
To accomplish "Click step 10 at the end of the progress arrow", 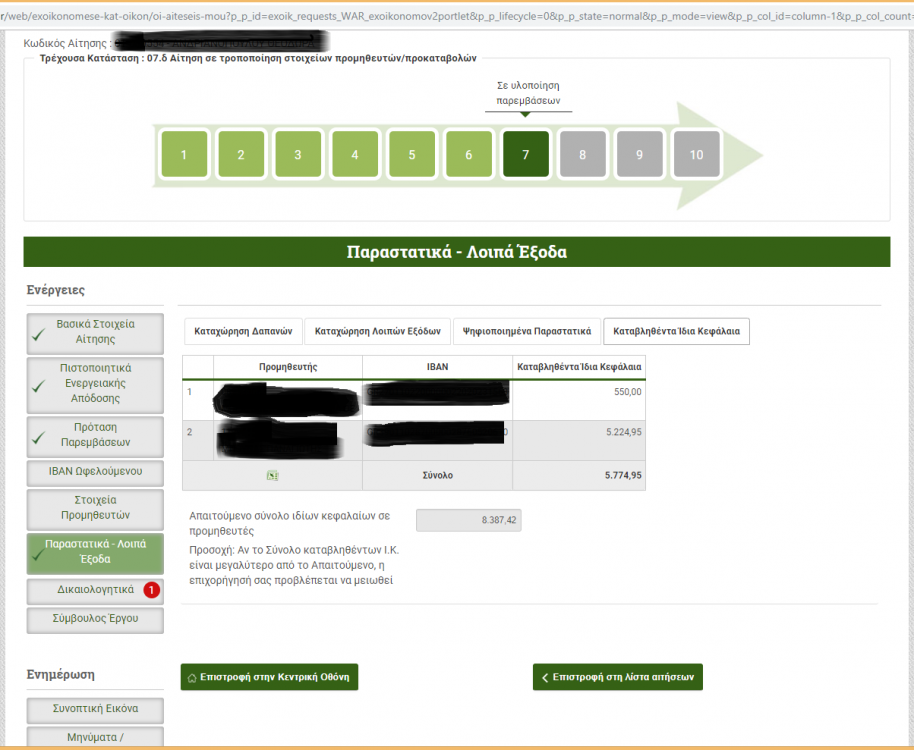I will [x=696, y=155].
